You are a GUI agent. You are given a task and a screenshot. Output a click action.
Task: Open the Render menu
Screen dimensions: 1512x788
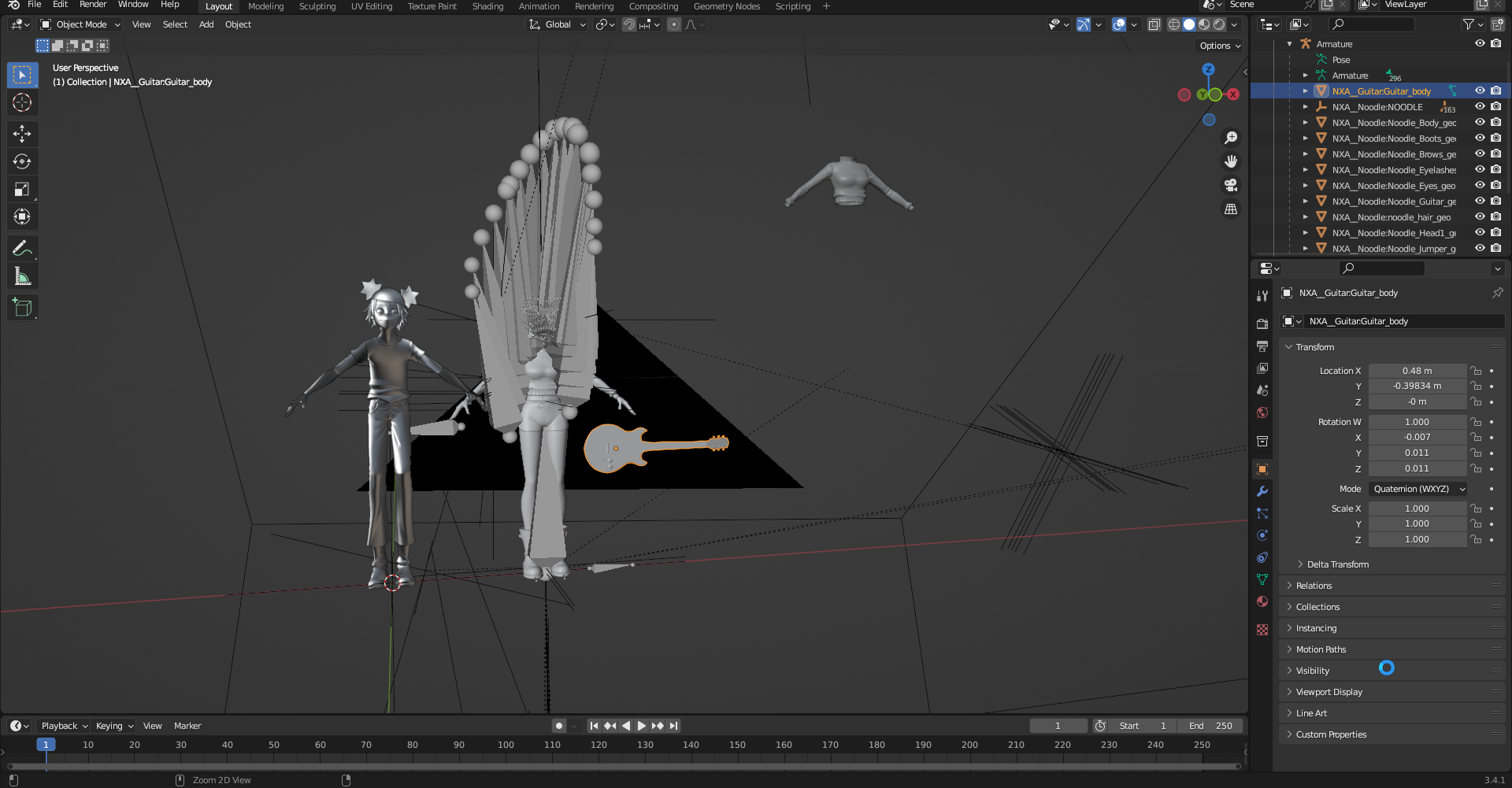[93, 5]
